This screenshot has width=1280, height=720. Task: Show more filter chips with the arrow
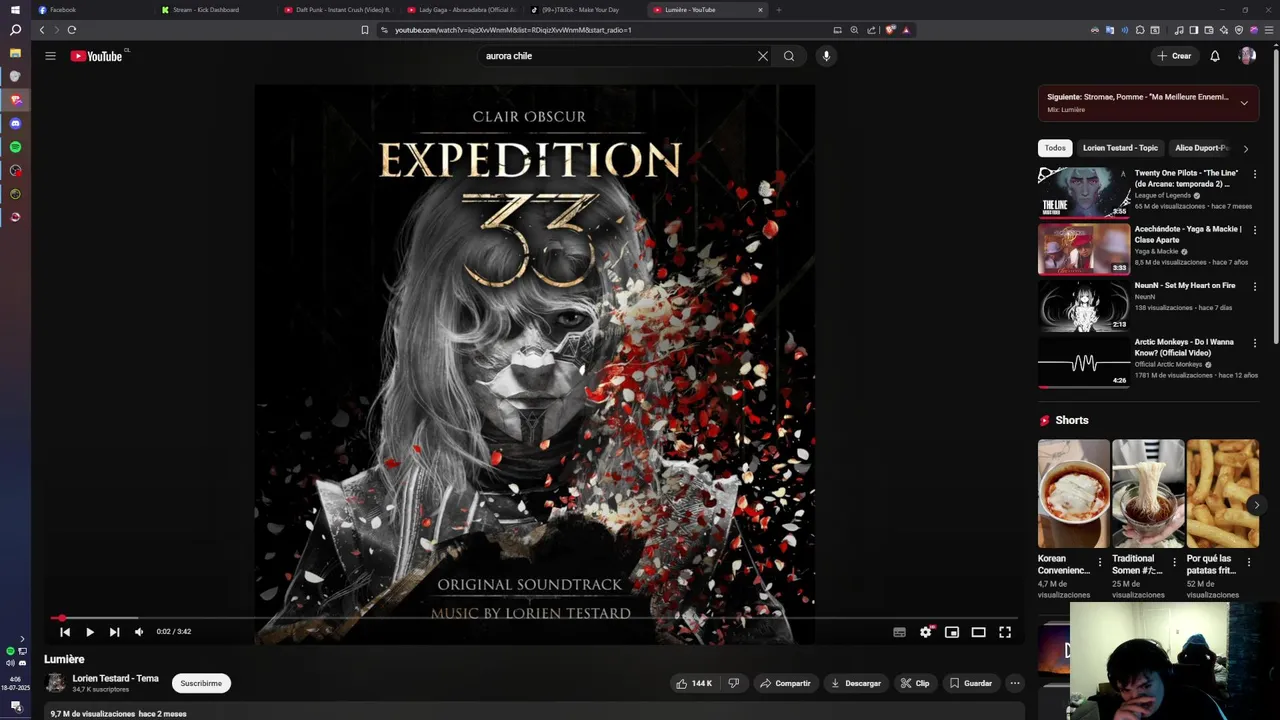(x=1245, y=148)
